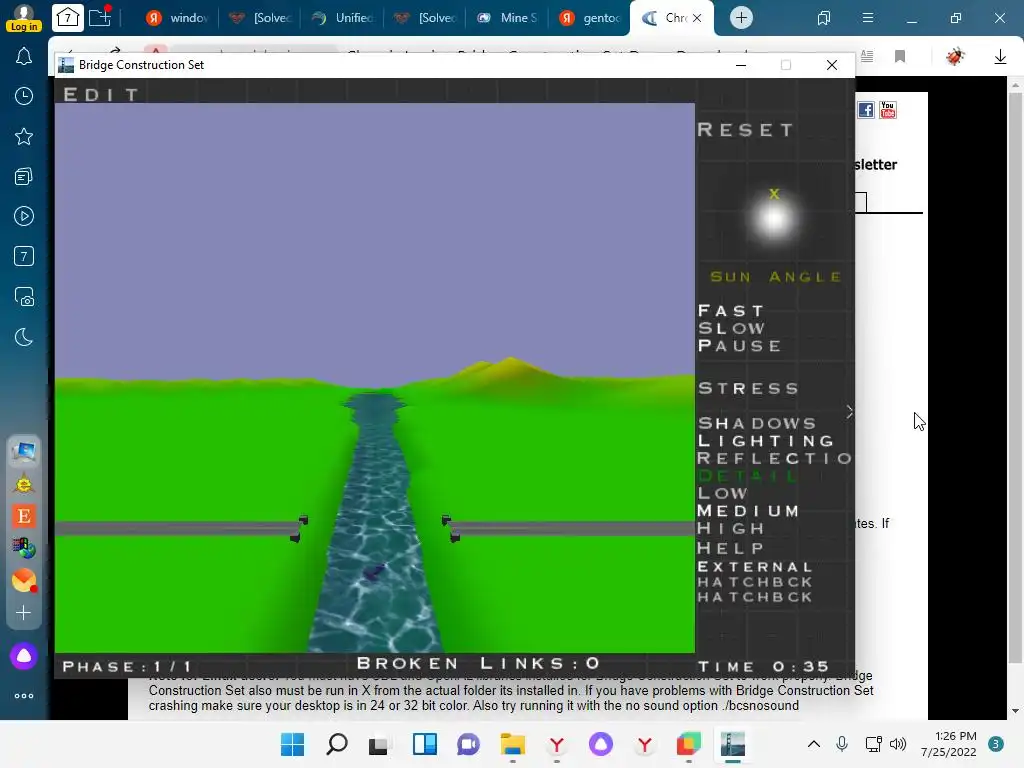Open the orange Etsy shortcut in sidebar
This screenshot has width=1024, height=768.
24,516
